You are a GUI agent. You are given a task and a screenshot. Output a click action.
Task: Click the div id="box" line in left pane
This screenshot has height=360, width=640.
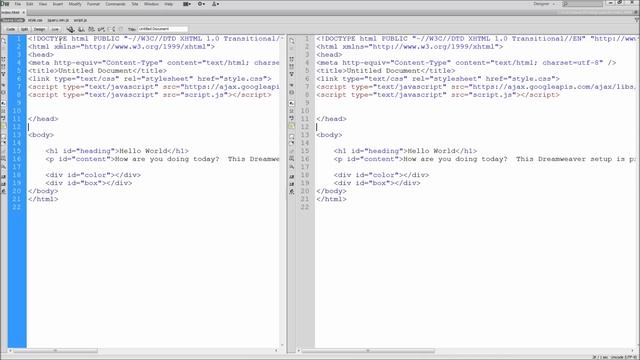(x=89, y=183)
